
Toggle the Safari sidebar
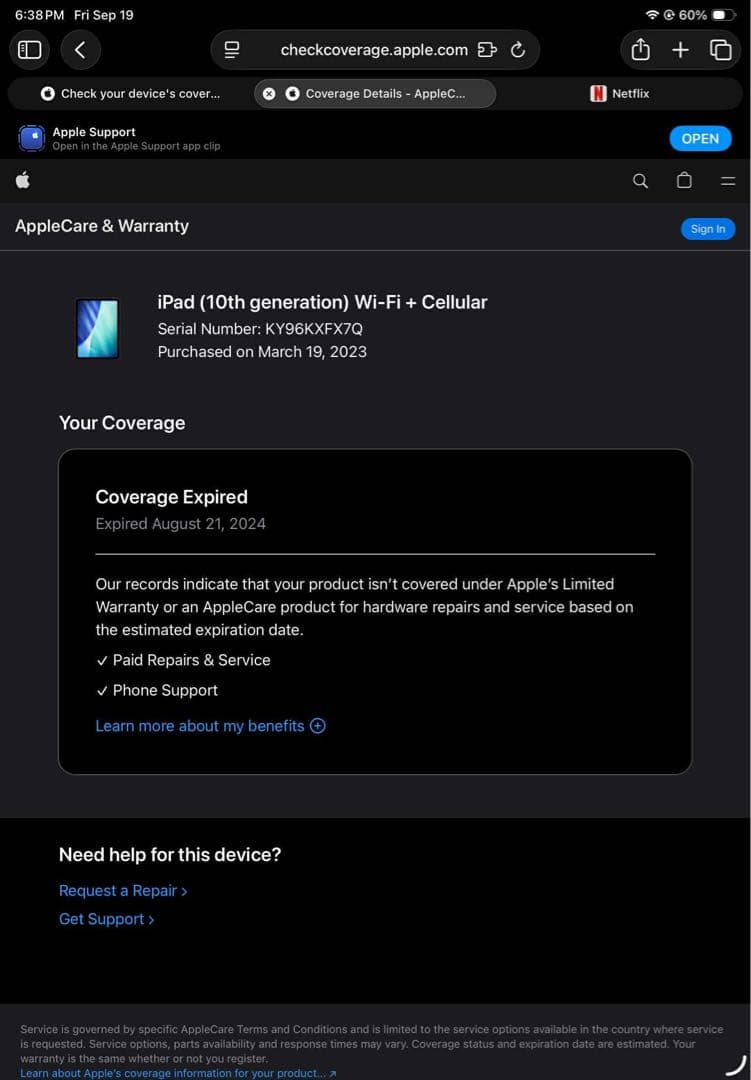(30, 50)
